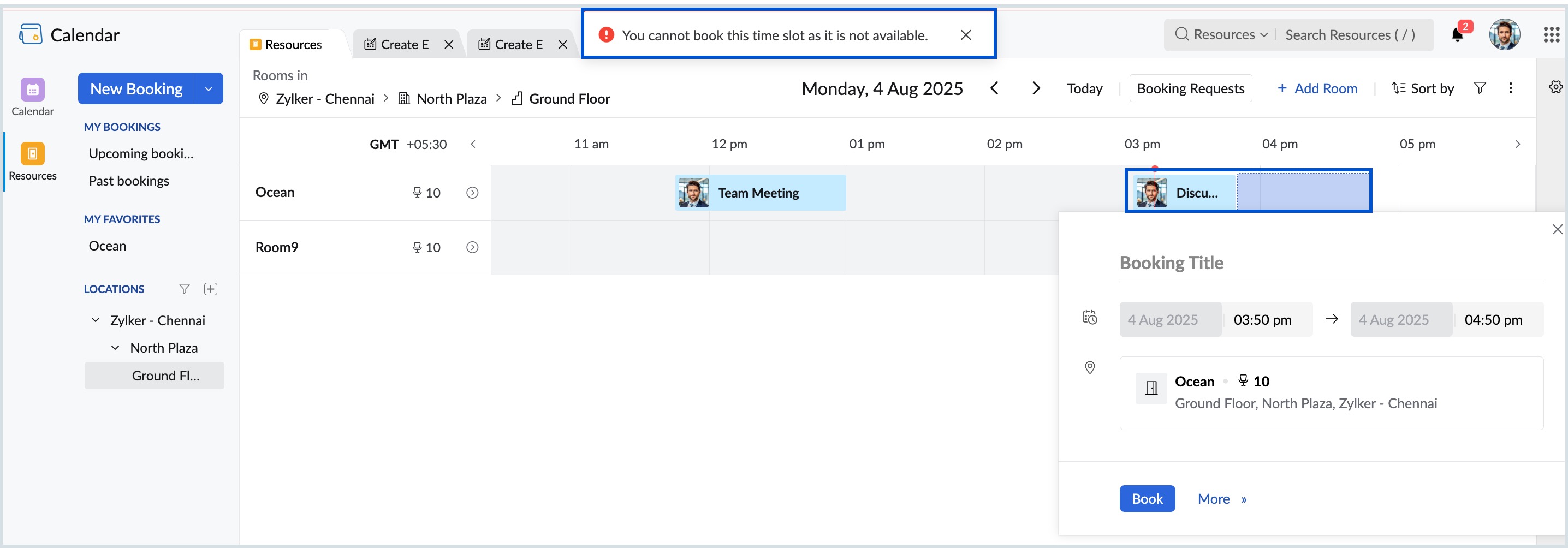Open the Resources search scope dropdown
Viewport: 1568px width, 548px height.
tap(1231, 35)
